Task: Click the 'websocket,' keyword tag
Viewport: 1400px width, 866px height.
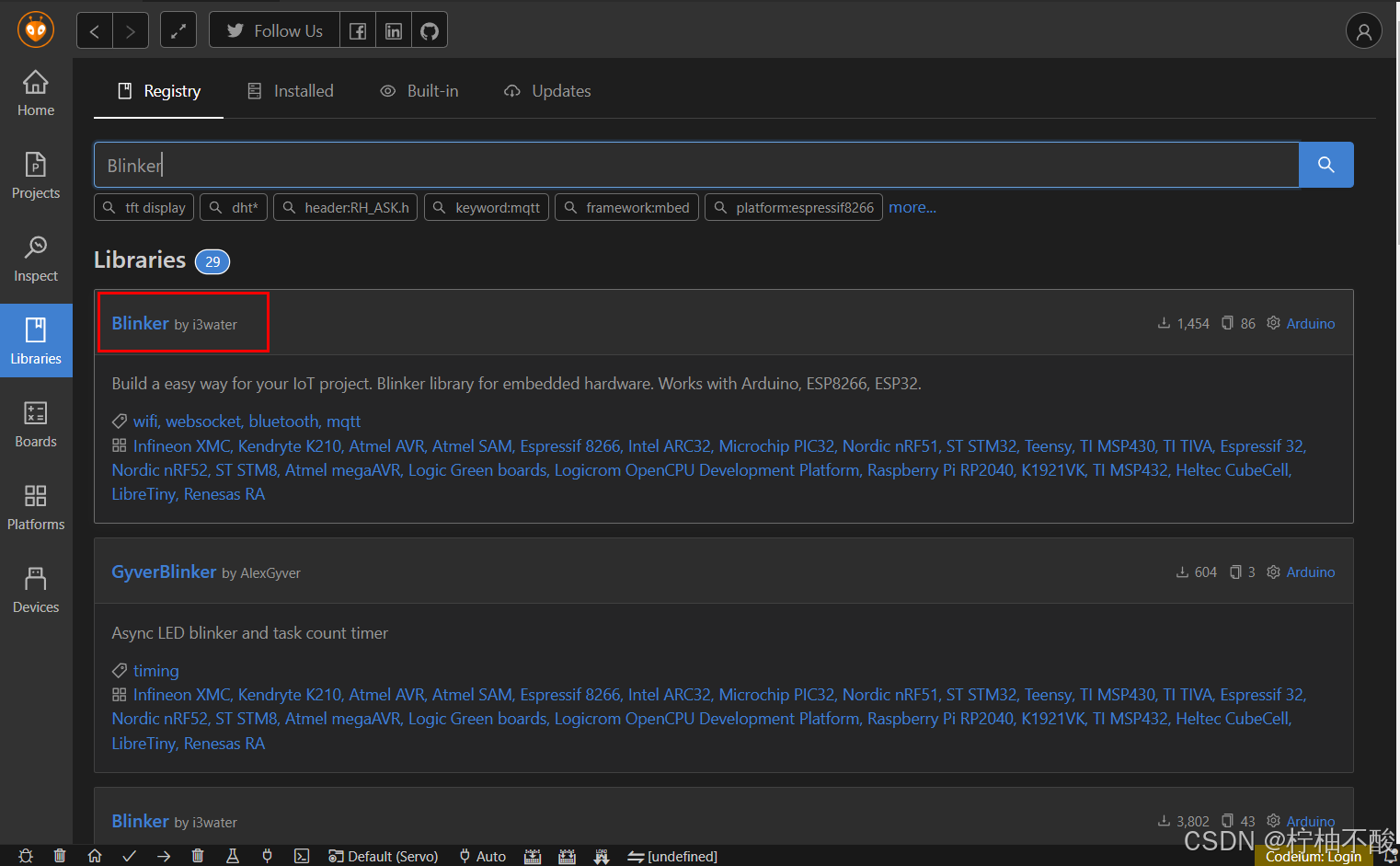Action: [x=204, y=421]
